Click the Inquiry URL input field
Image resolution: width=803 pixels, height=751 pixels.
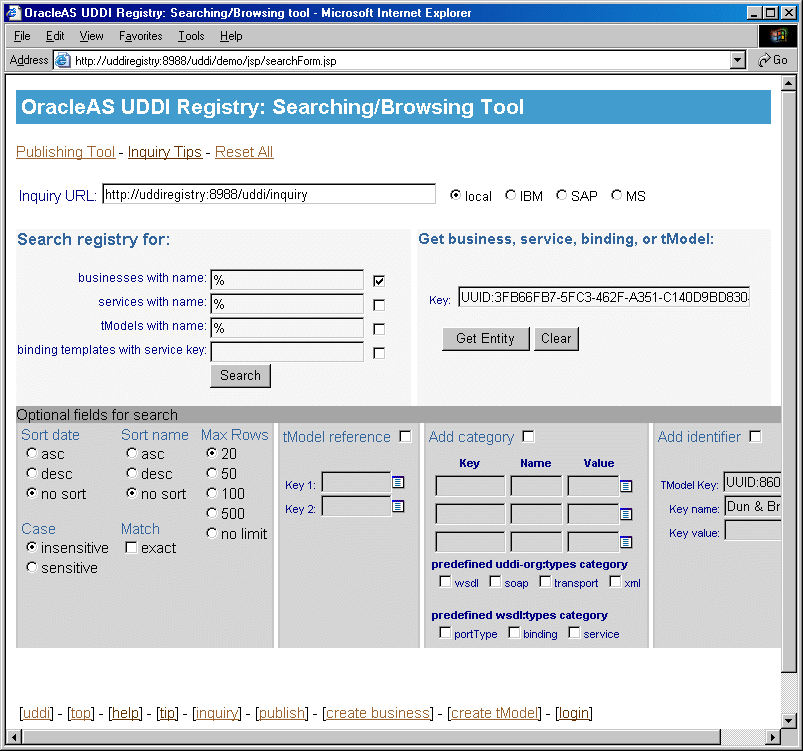(269, 194)
